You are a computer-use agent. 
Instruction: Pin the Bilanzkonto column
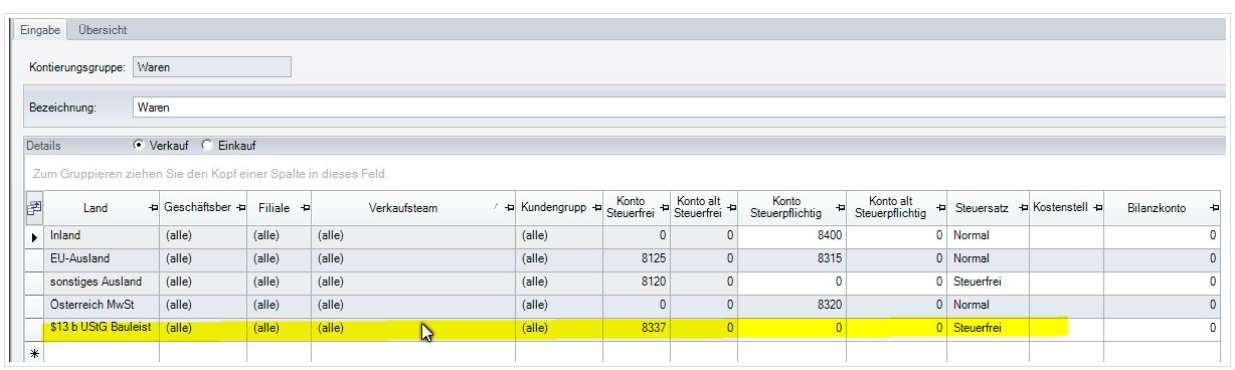[x=1213, y=208]
